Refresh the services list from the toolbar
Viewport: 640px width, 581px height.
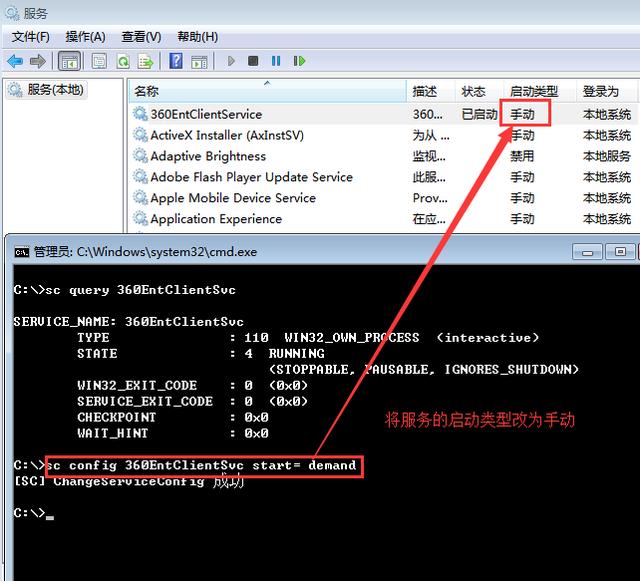123,61
